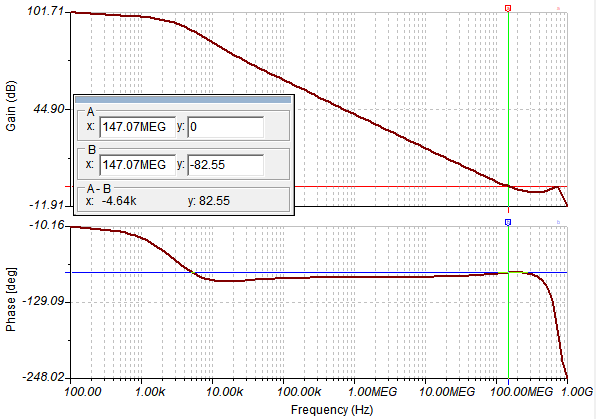The height and width of the screenshot is (419, 596).
Task: Select the blue cursor marker above phase plot
Action: (508, 222)
